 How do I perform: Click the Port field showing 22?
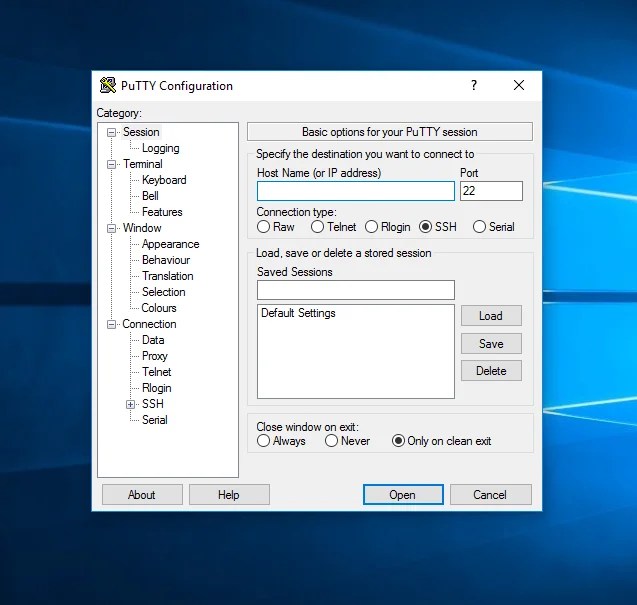pos(491,191)
